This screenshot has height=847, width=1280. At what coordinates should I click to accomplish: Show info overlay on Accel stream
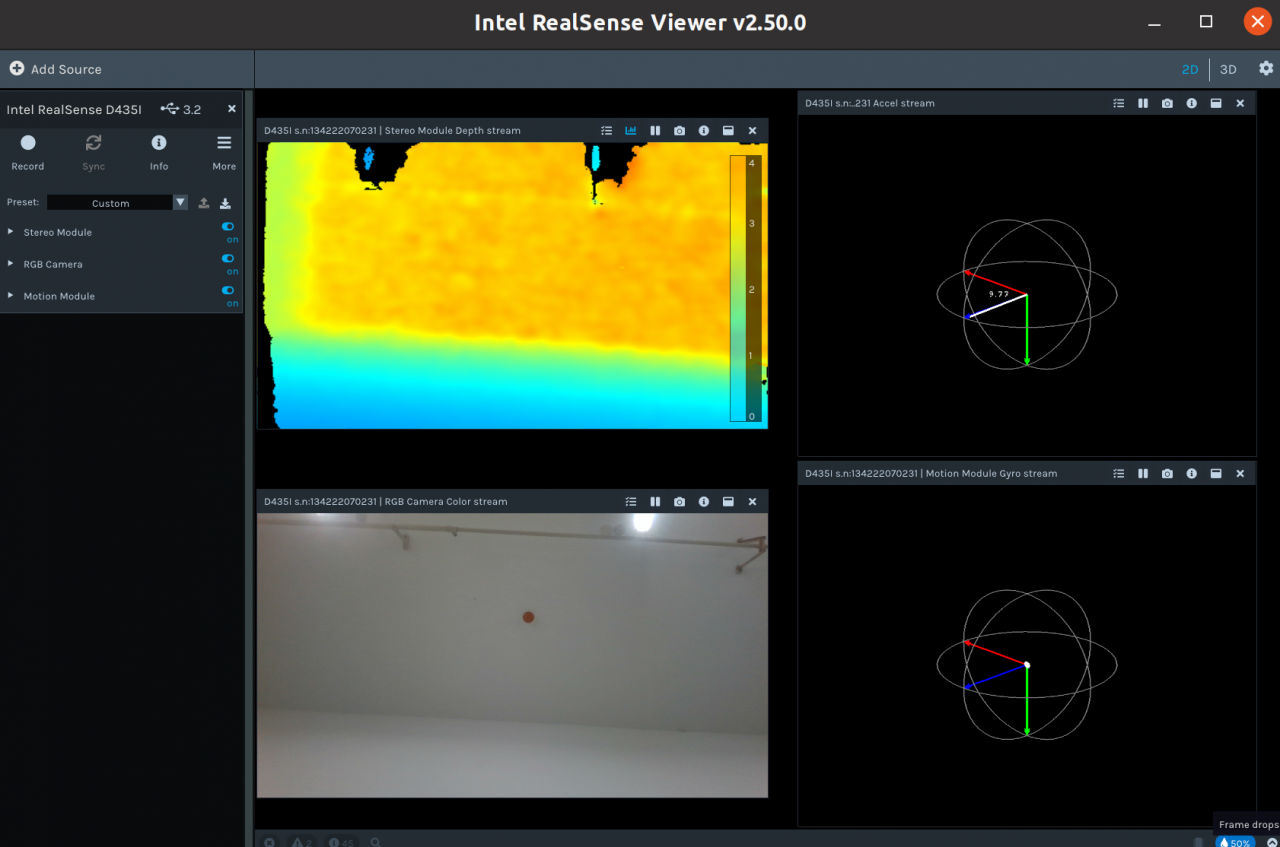[1192, 103]
